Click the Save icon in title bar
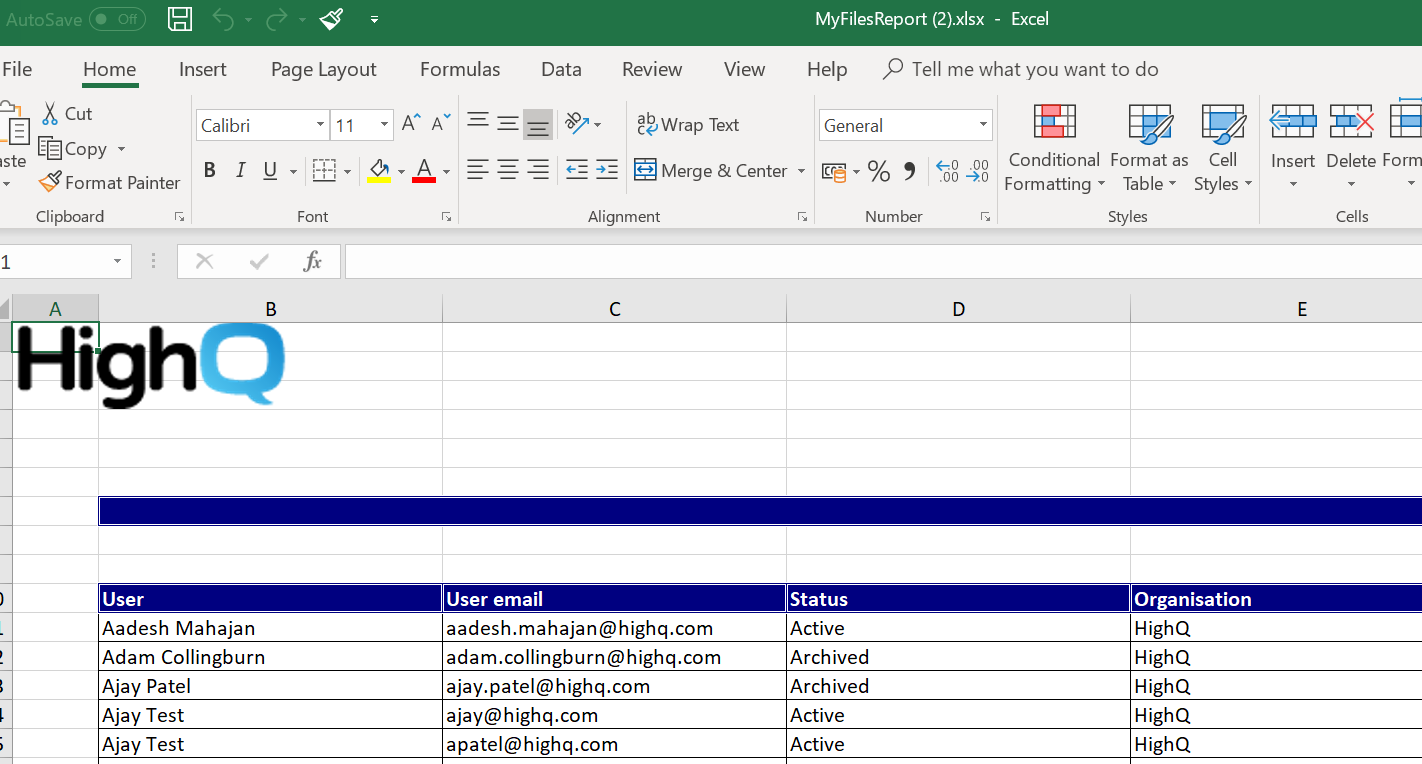The image size is (1422, 764). coord(180,19)
